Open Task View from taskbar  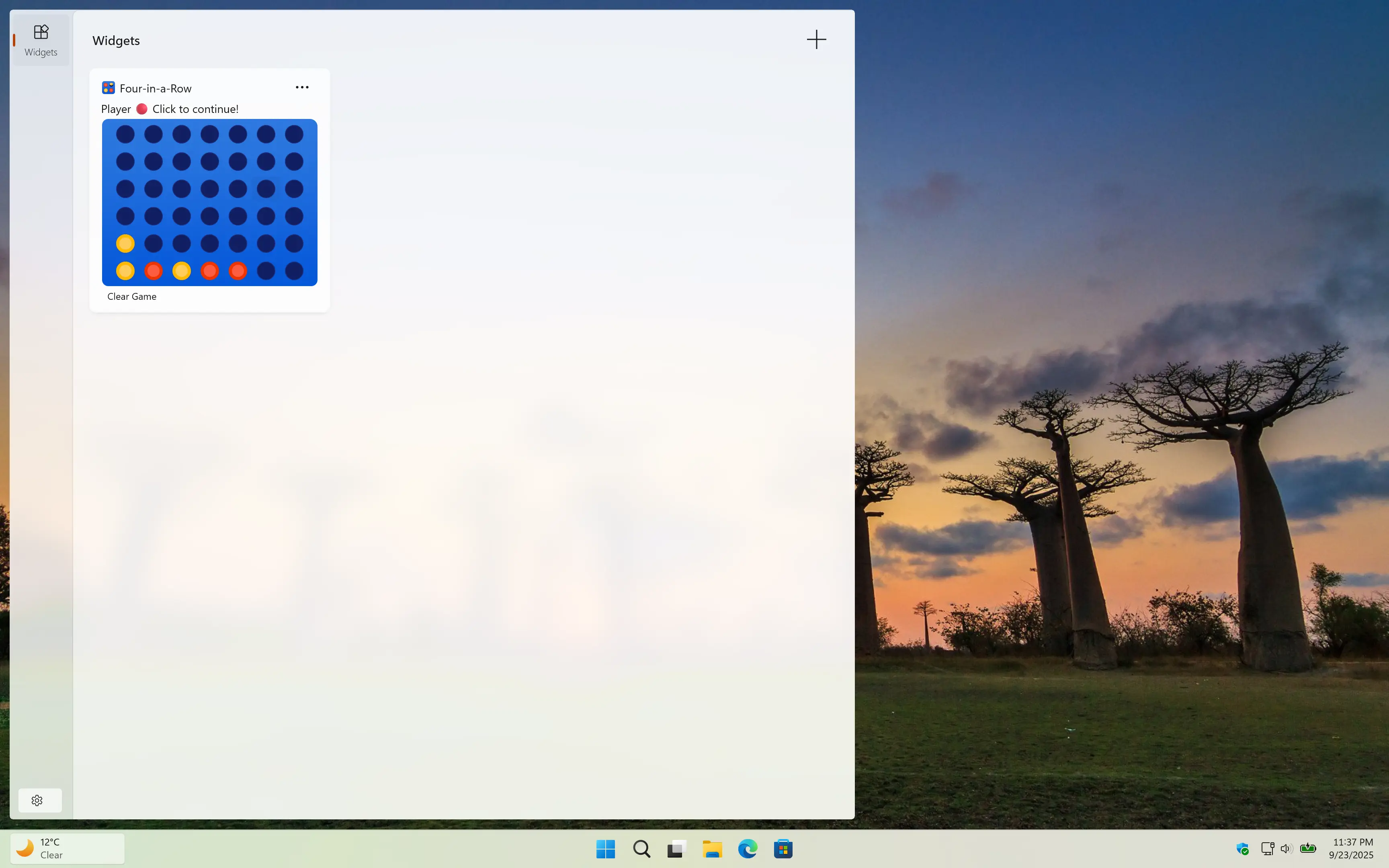677,848
